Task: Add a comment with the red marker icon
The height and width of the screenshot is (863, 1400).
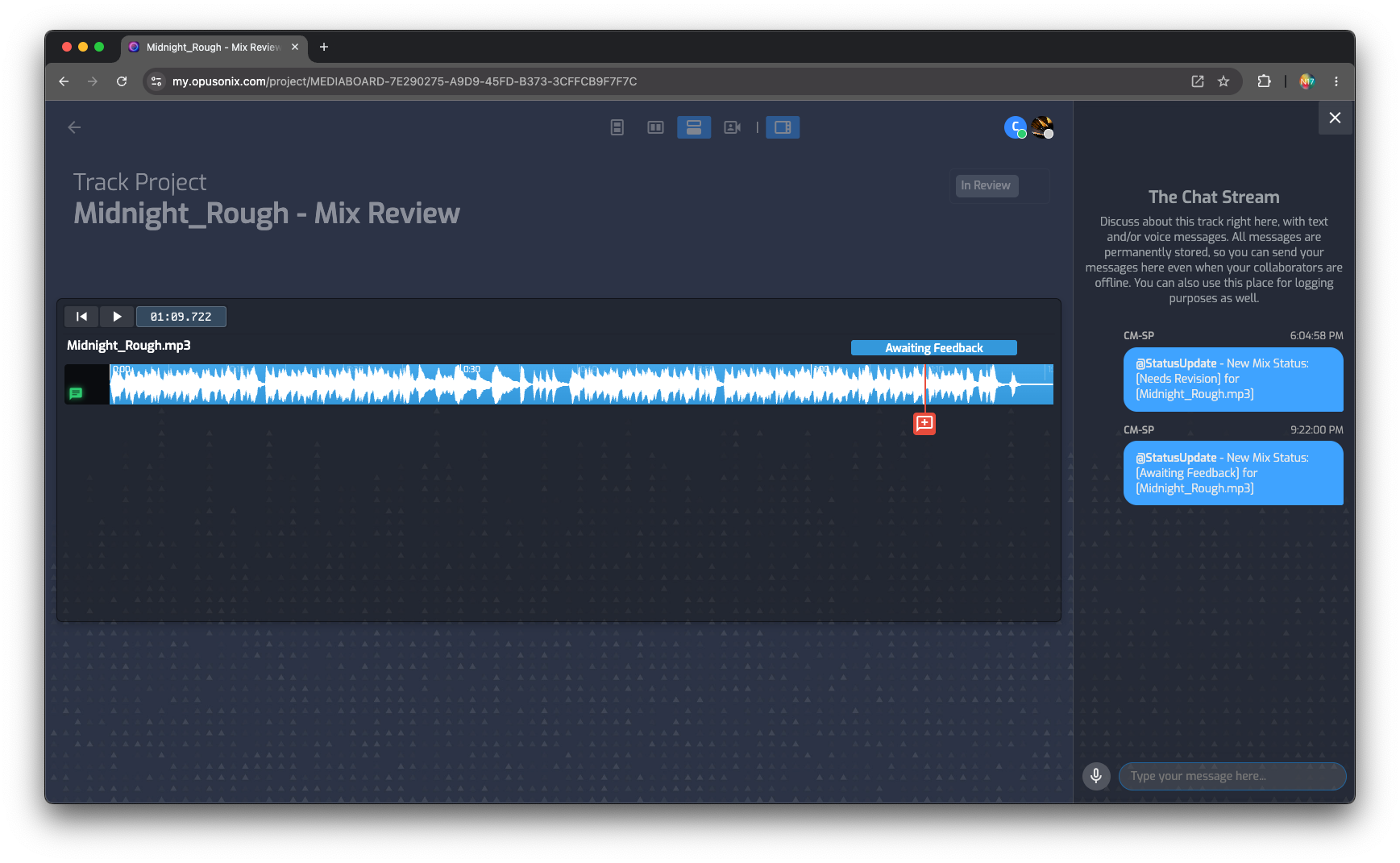Action: coord(924,423)
